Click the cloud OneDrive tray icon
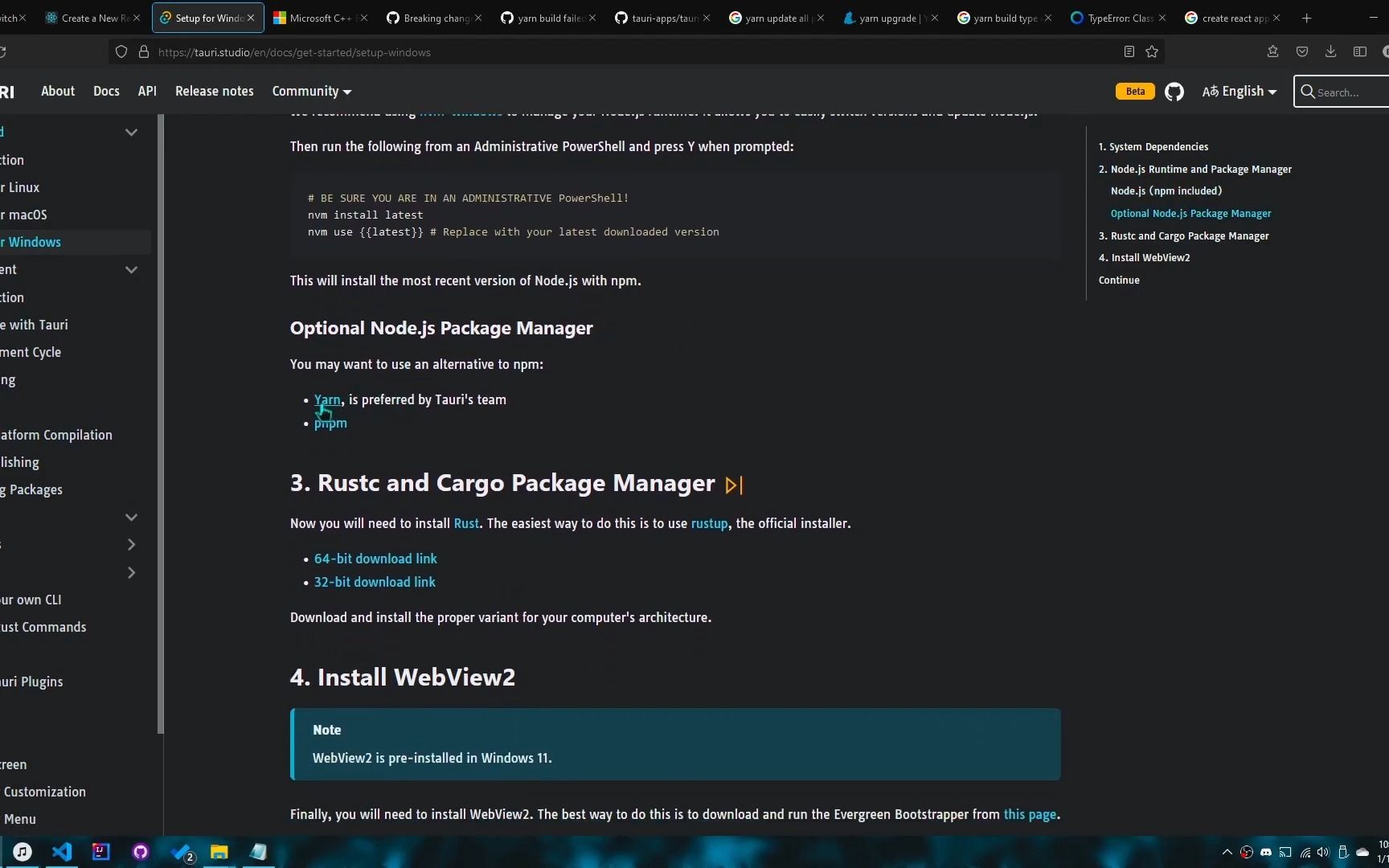 1362,852
